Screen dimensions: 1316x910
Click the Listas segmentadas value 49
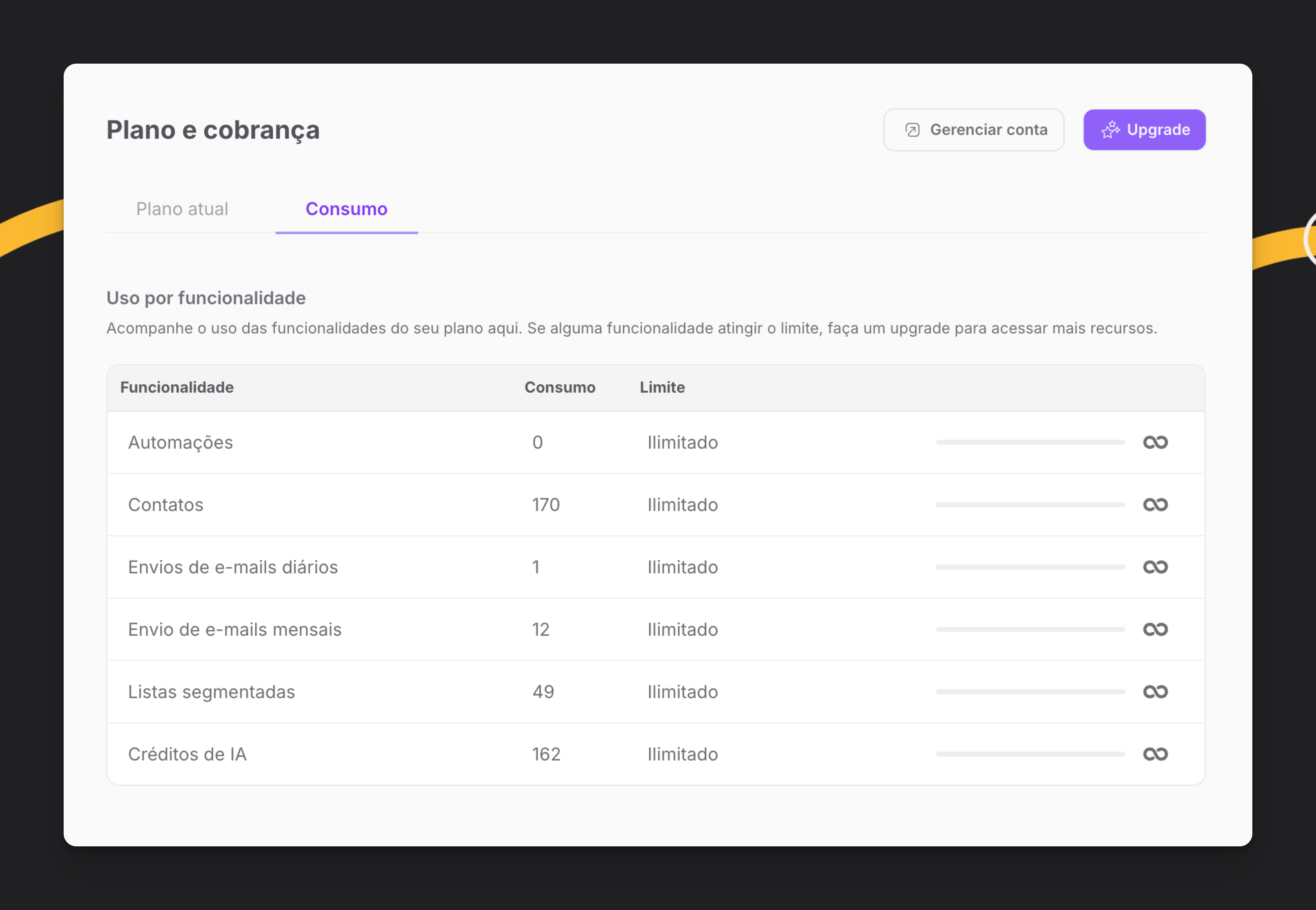point(543,692)
